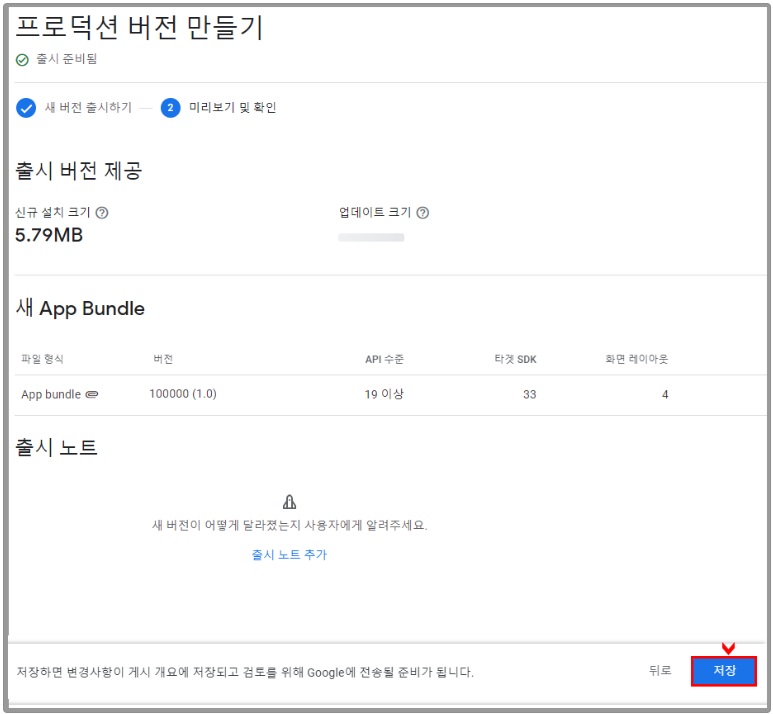Click the target SDK value 33
Viewport: 773px width, 714px height.
coord(529,394)
